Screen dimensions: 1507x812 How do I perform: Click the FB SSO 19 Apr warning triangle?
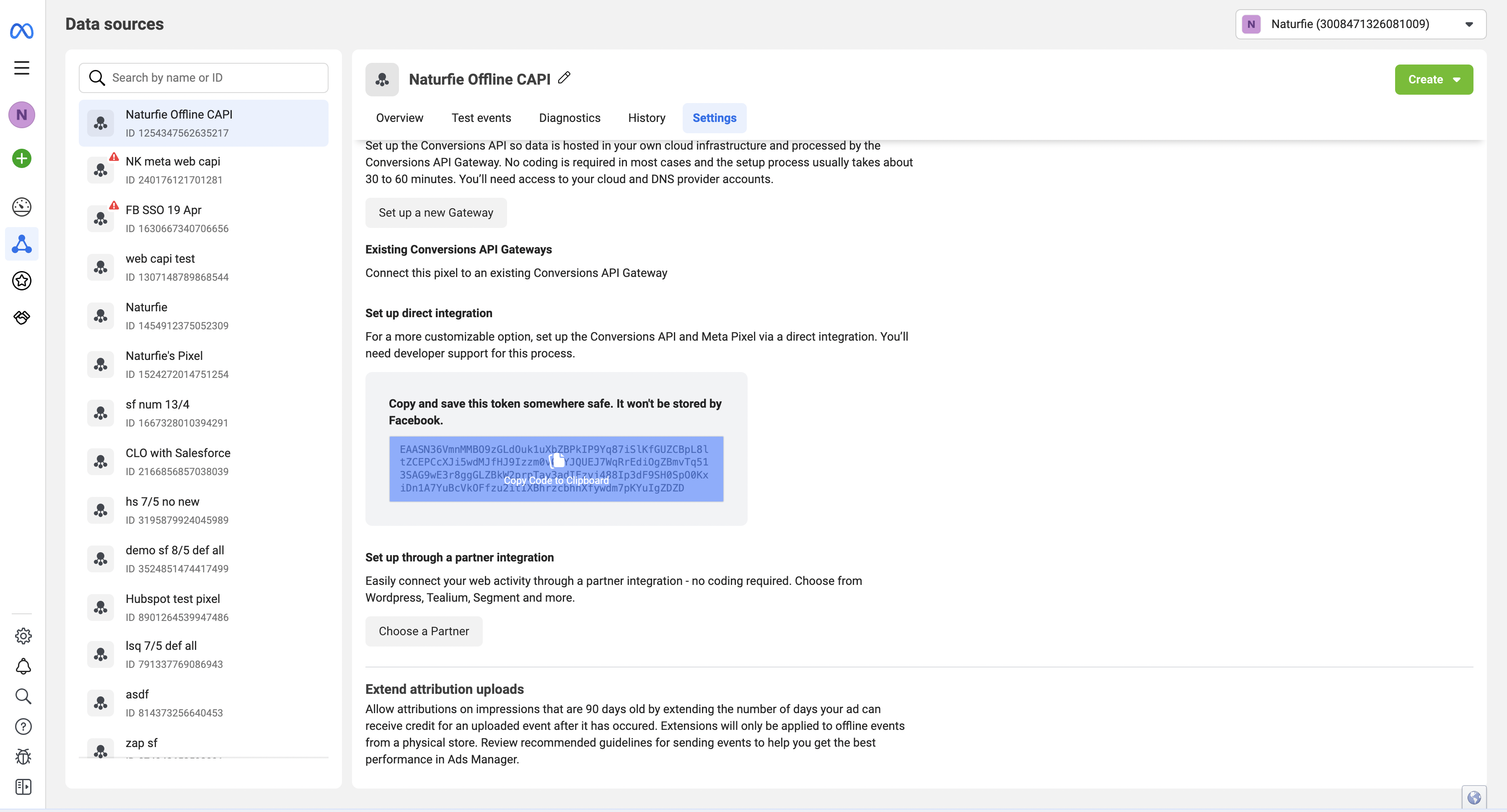coord(114,205)
